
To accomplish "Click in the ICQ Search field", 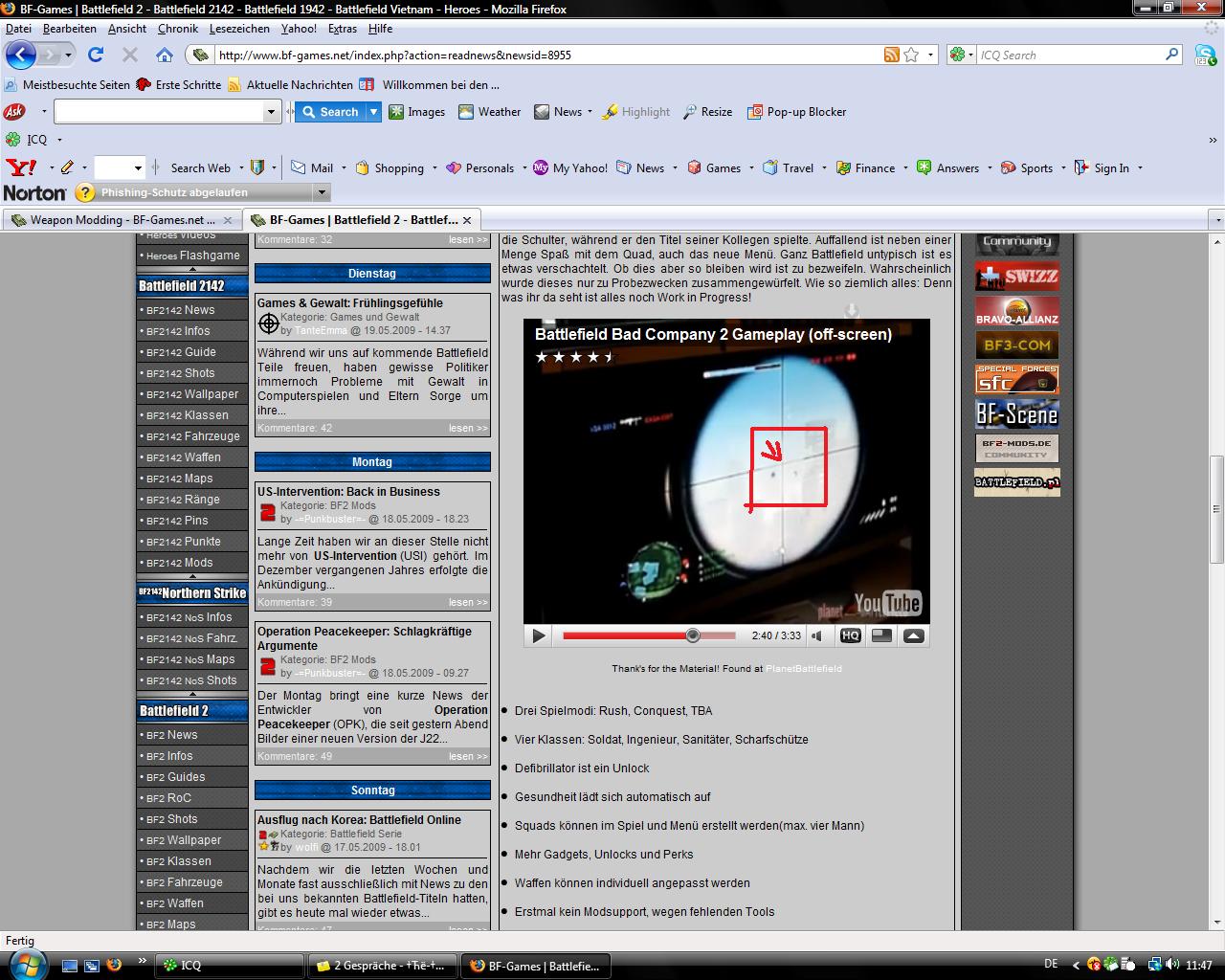I will pos(1069,55).
